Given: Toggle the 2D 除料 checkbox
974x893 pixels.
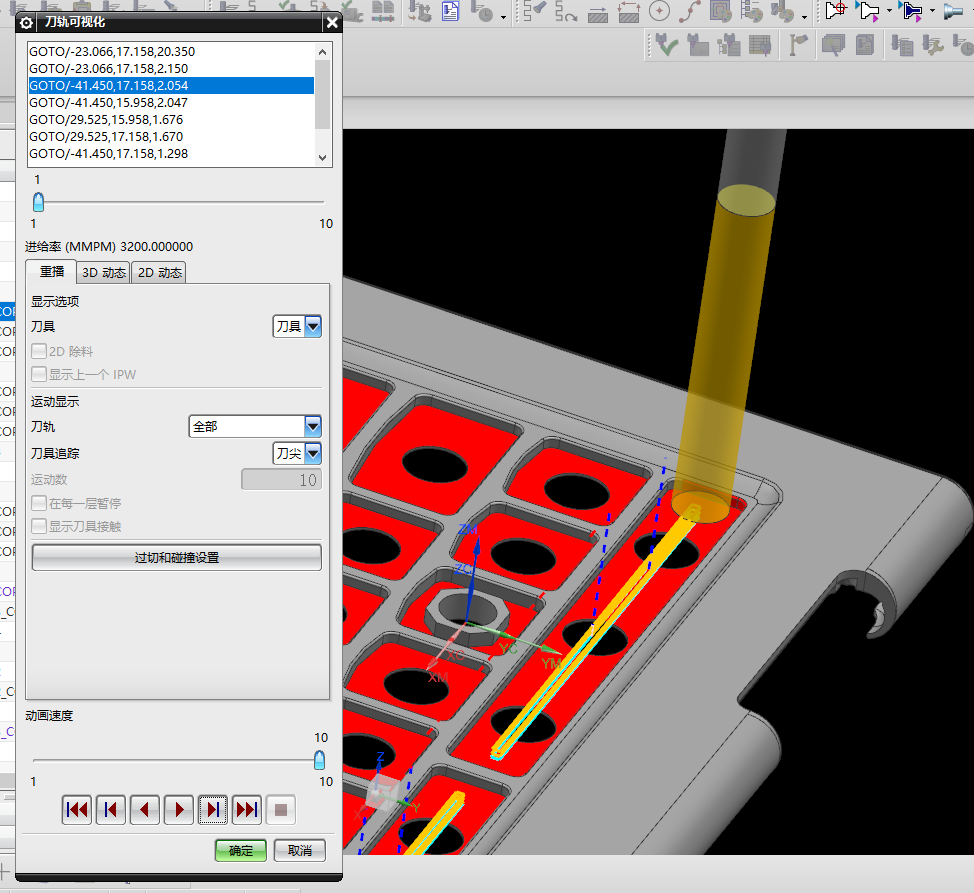Looking at the screenshot, I should pos(39,351).
